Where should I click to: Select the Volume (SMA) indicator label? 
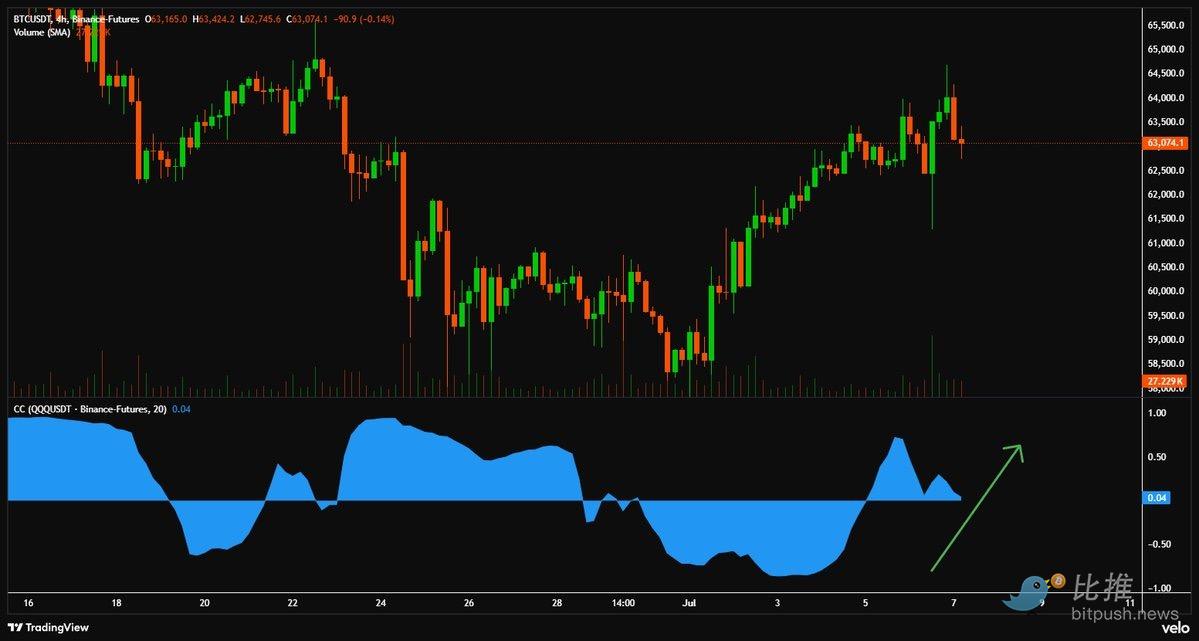(41, 32)
